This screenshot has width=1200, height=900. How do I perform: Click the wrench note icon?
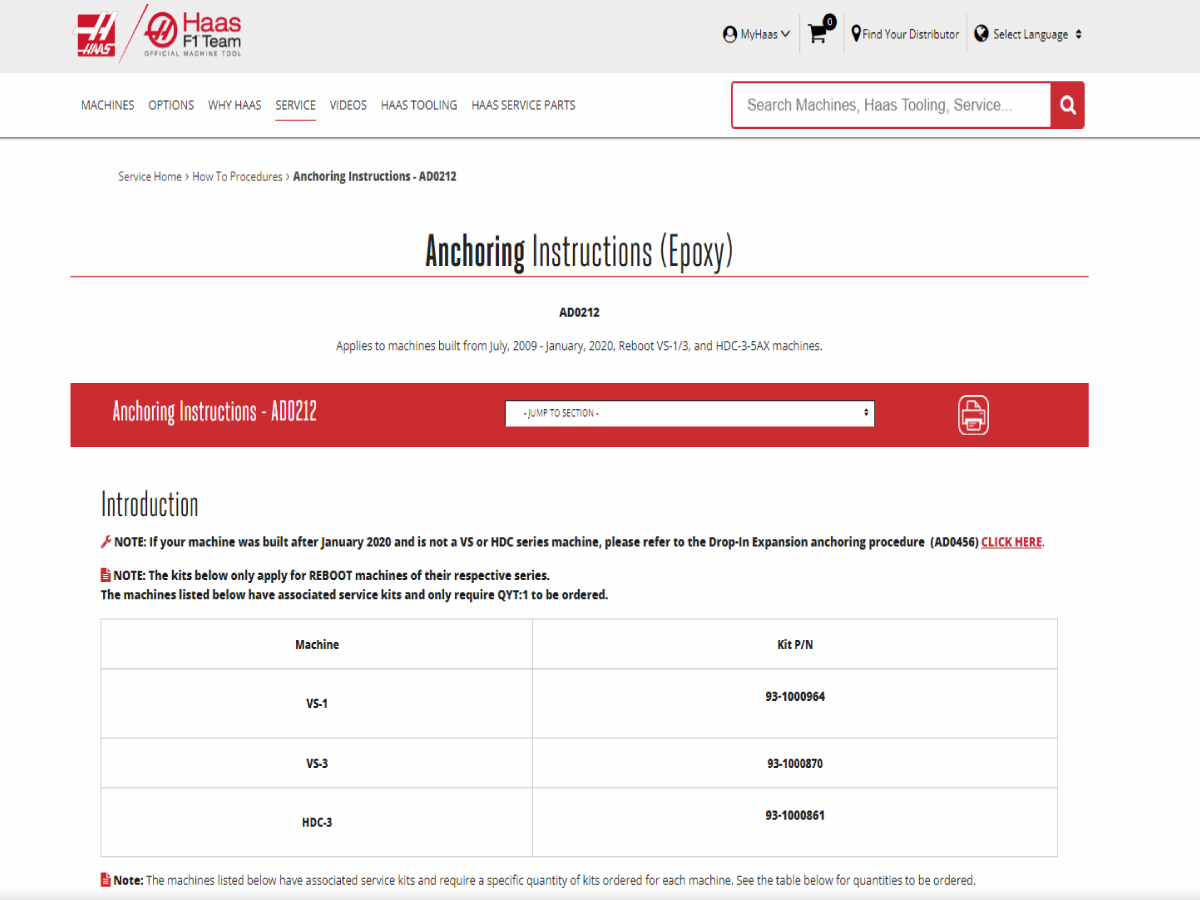pos(106,541)
